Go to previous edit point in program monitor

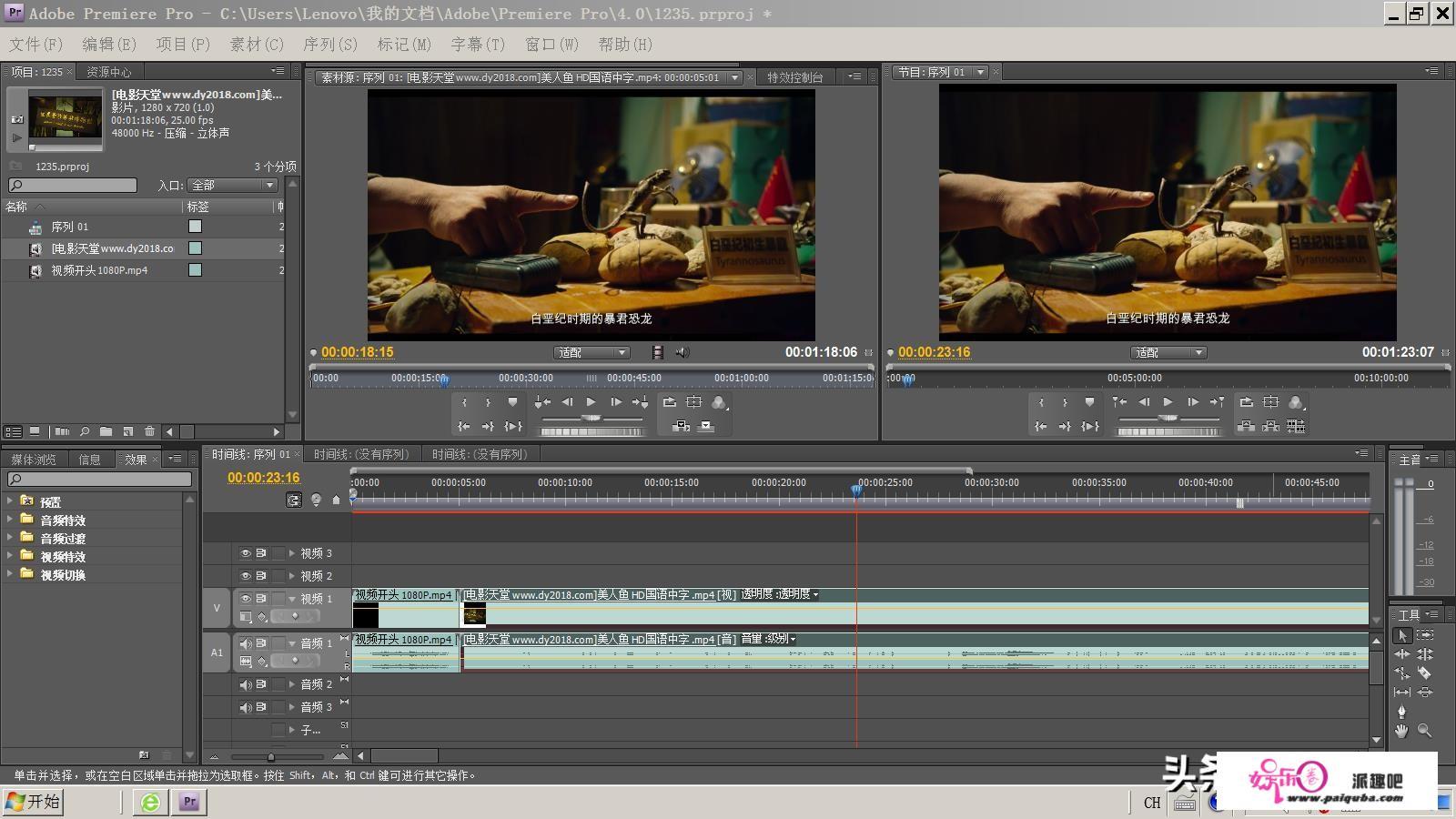(x=1119, y=402)
